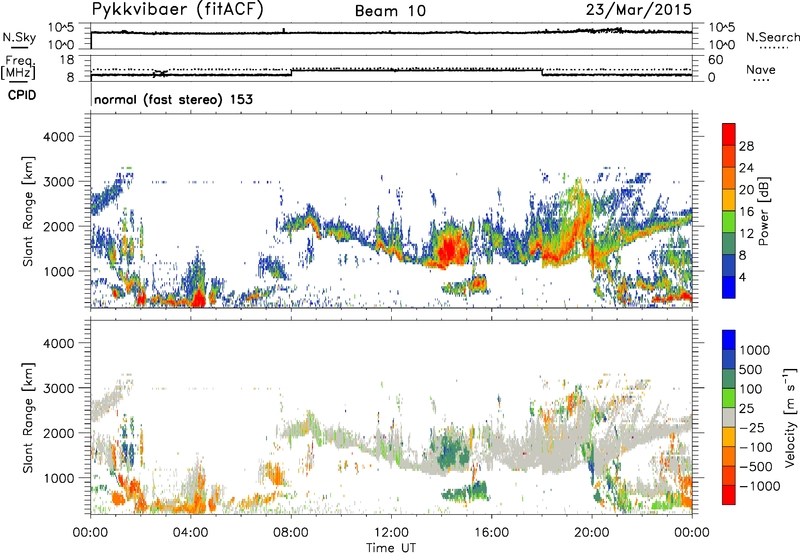Click the 2000 tick in velocity panel

pyautogui.click(x=58, y=433)
